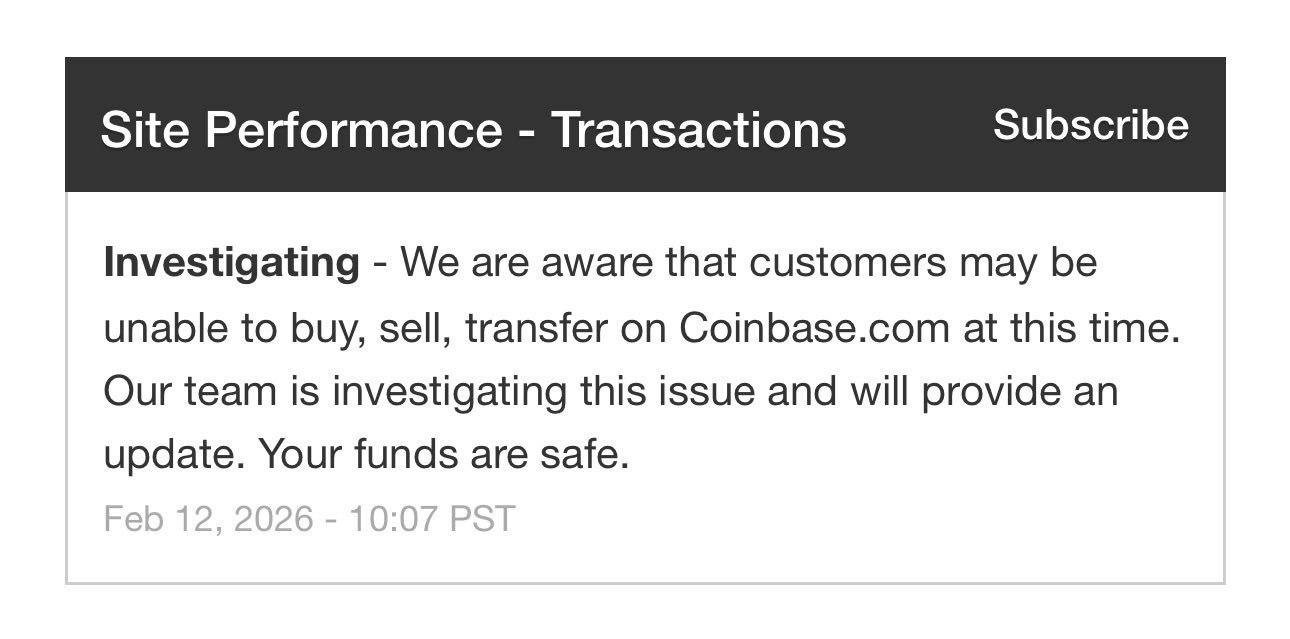Click the bold Investigating status label
Image resolution: width=1290 pixels, height=639 pixels.
click(x=231, y=263)
